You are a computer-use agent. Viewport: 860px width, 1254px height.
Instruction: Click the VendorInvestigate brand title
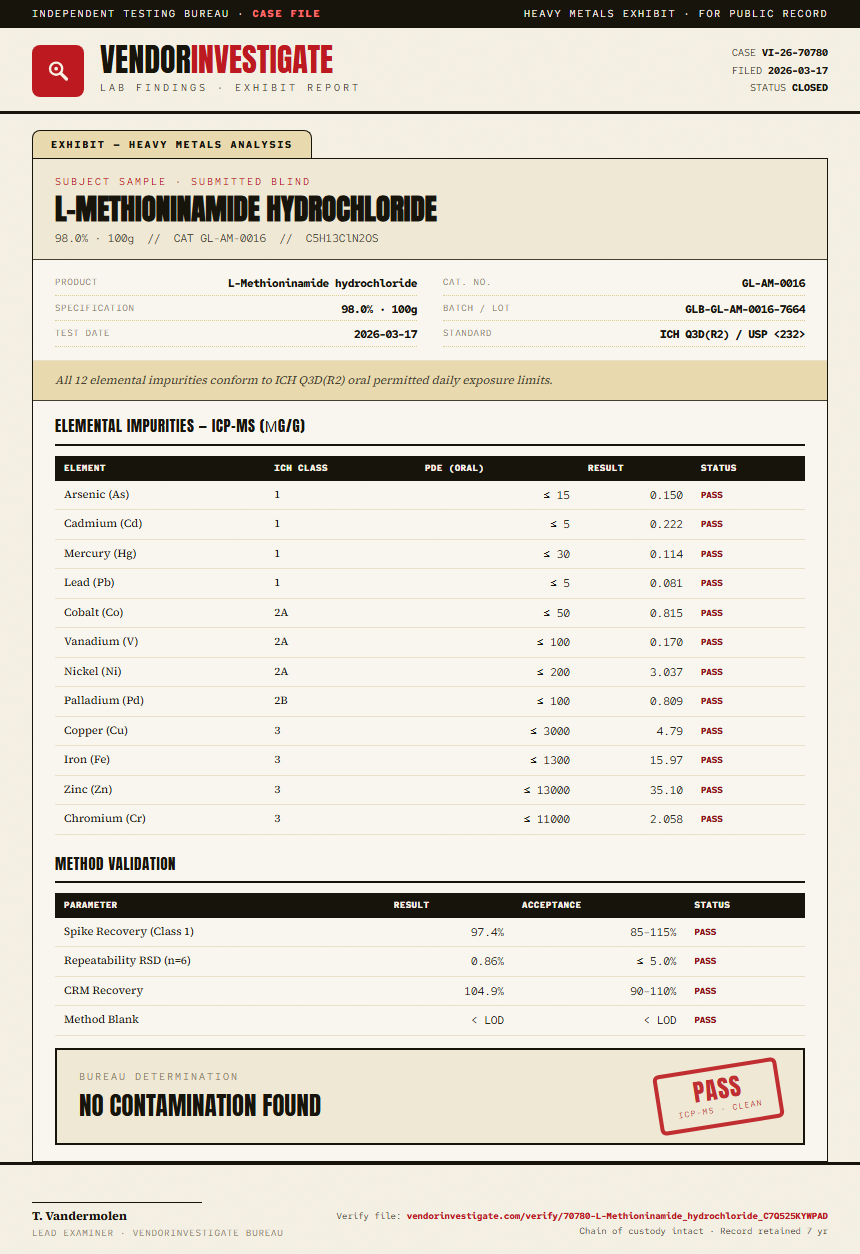tap(216, 60)
